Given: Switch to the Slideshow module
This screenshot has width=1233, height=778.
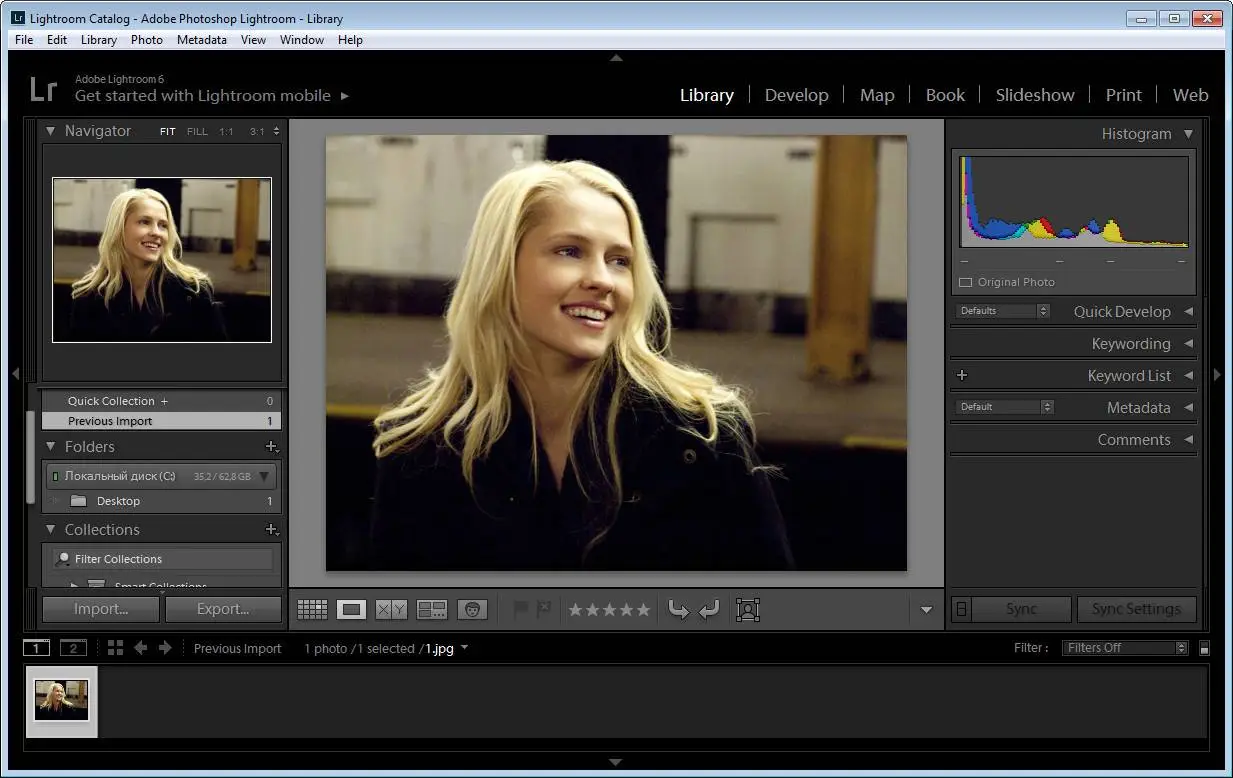Looking at the screenshot, I should click(x=1035, y=95).
